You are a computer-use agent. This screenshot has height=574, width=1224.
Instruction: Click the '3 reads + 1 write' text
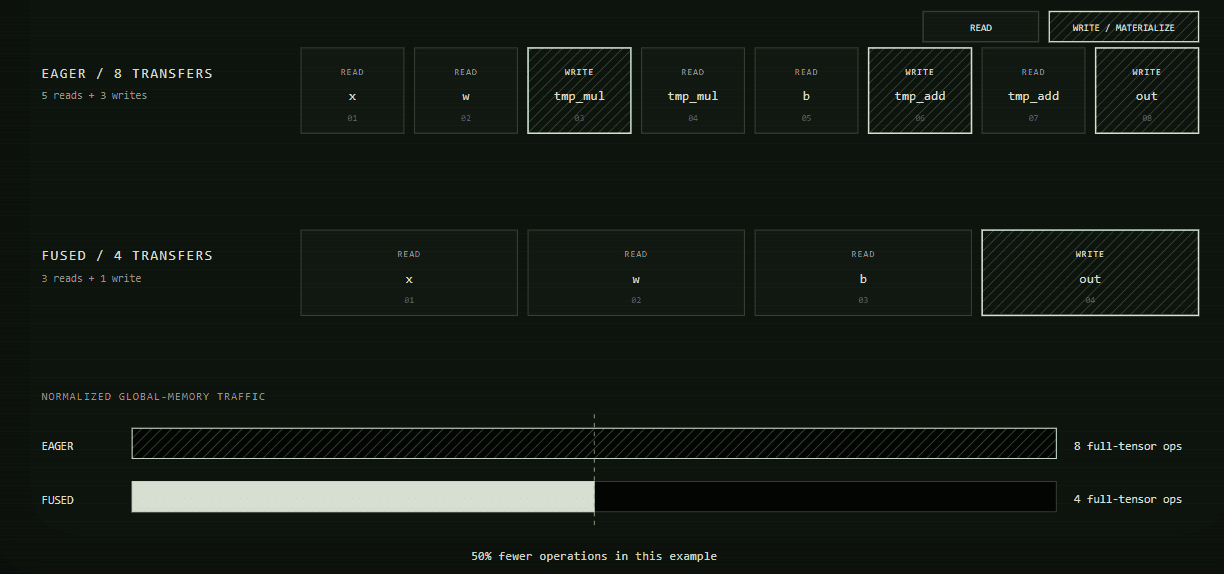tap(91, 278)
